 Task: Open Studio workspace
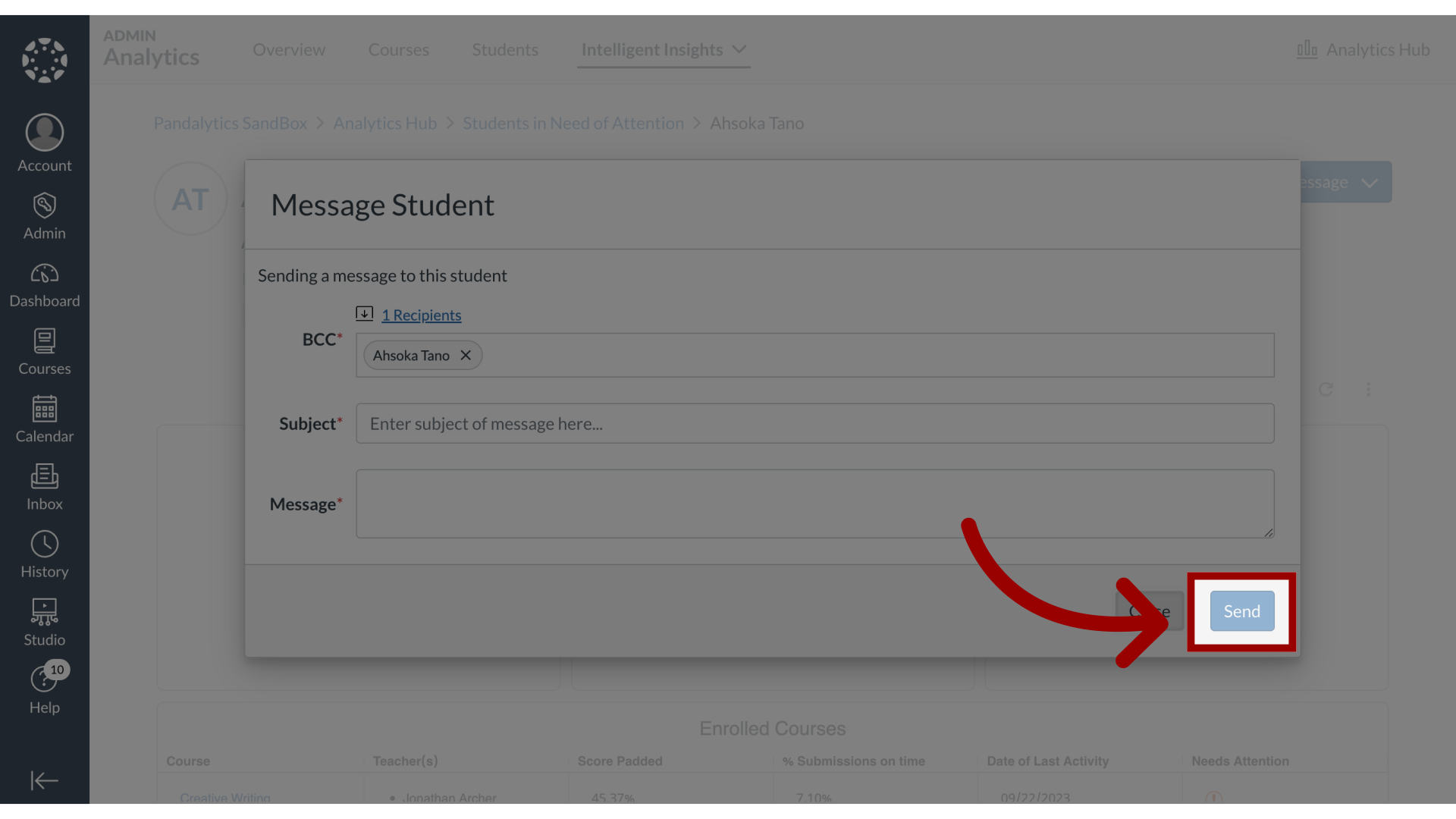[x=44, y=620]
